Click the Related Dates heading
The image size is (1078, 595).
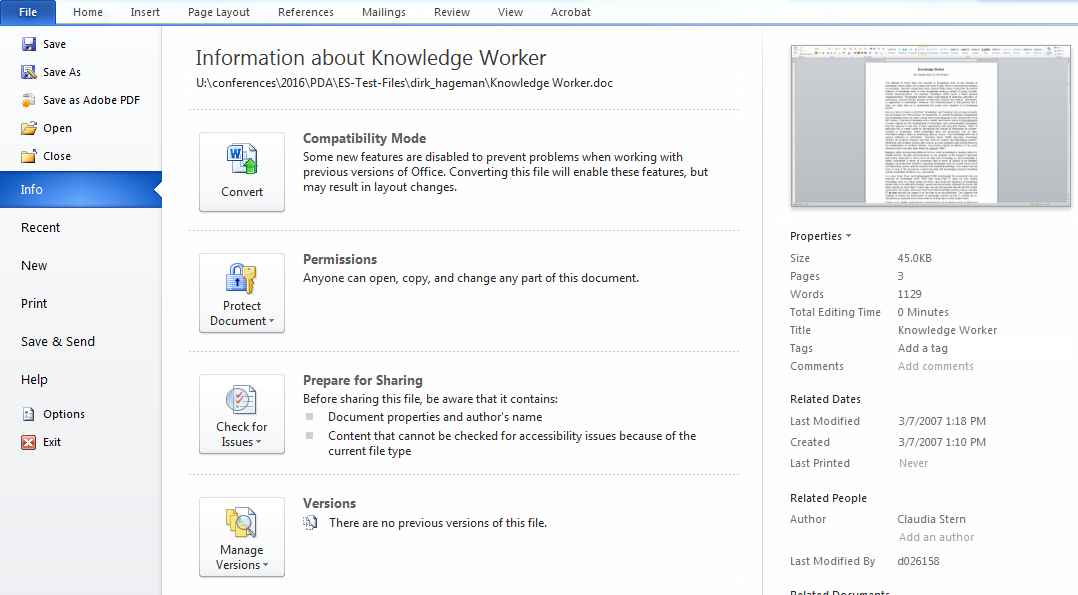(825, 399)
